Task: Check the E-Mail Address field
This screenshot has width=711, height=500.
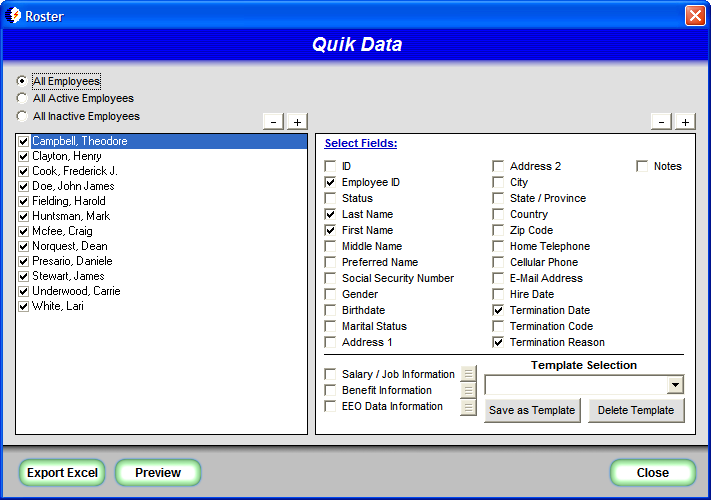Action: coord(498,278)
